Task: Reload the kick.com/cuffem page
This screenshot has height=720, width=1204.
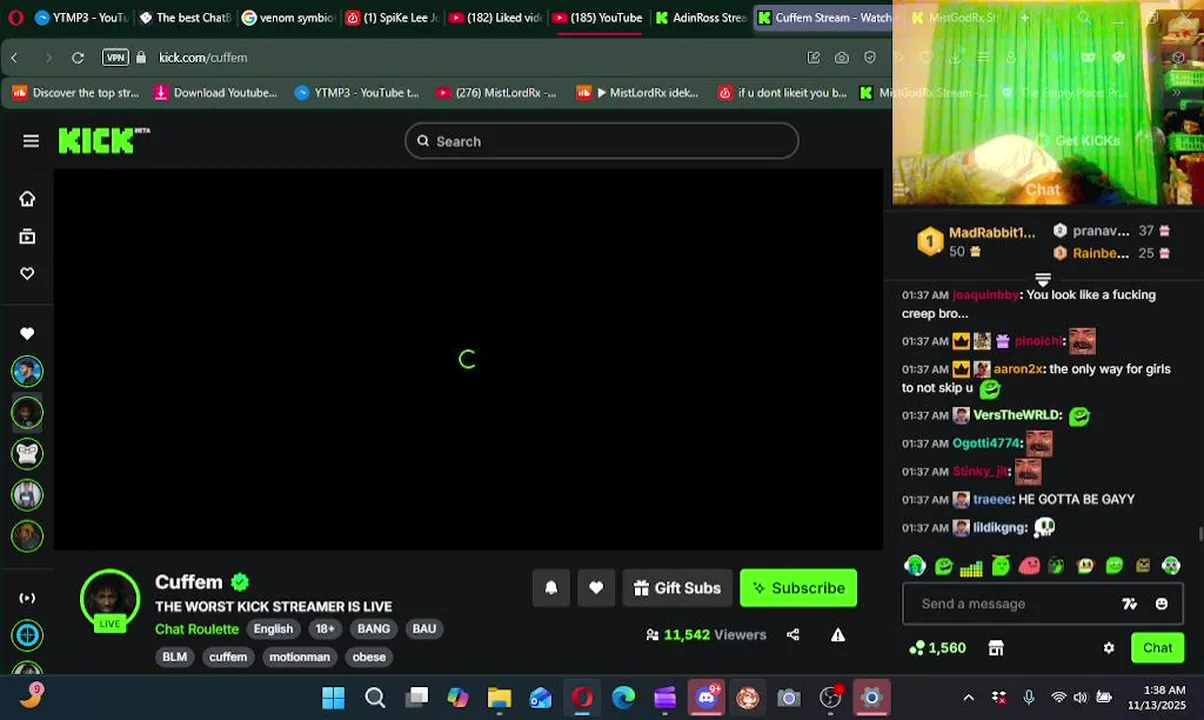Action: tap(78, 57)
